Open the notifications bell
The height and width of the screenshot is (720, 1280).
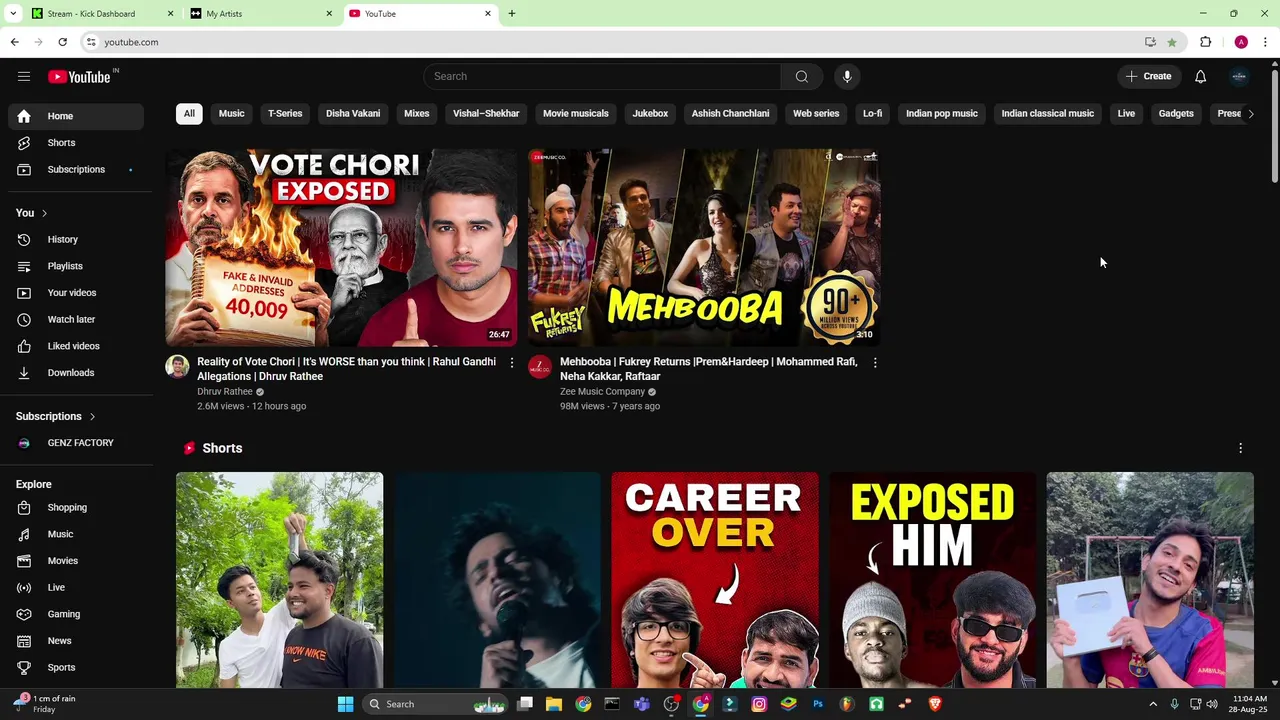pyautogui.click(x=1201, y=76)
